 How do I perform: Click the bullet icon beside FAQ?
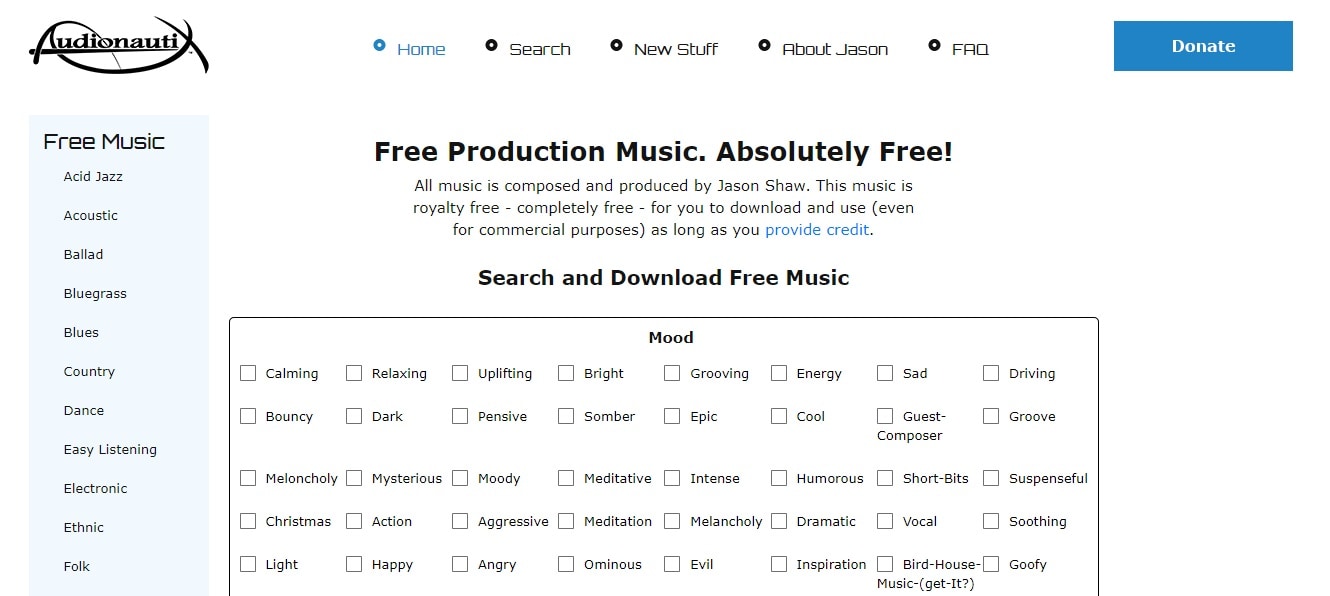[x=934, y=45]
